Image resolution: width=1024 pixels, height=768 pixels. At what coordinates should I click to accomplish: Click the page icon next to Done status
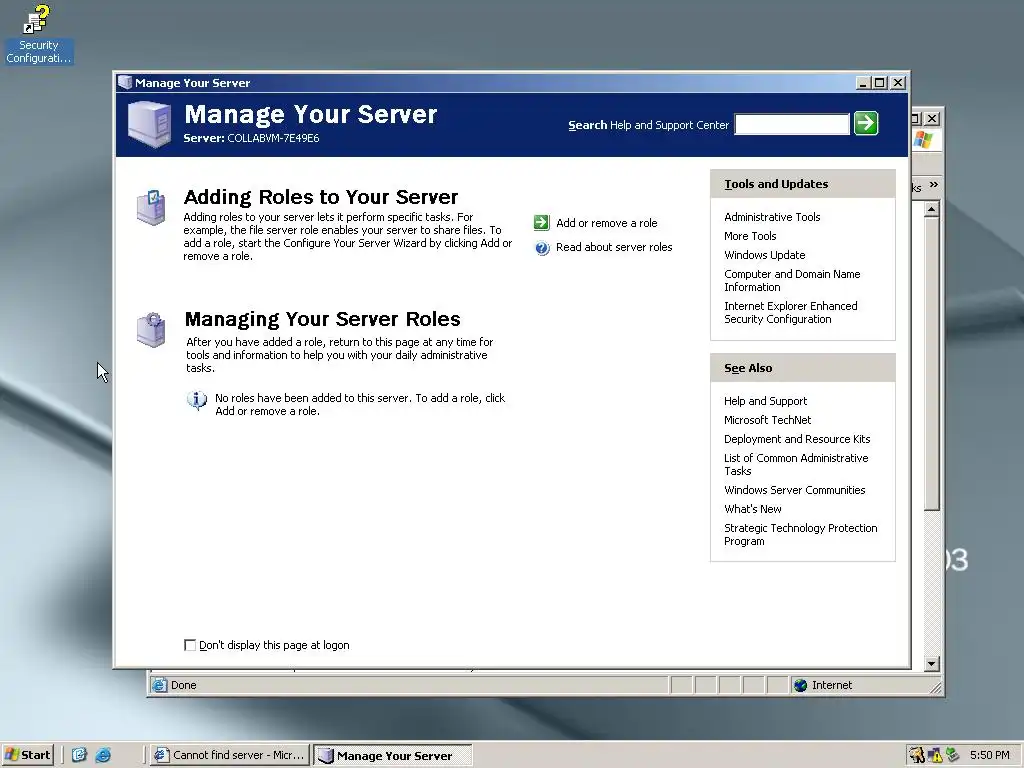click(x=159, y=685)
